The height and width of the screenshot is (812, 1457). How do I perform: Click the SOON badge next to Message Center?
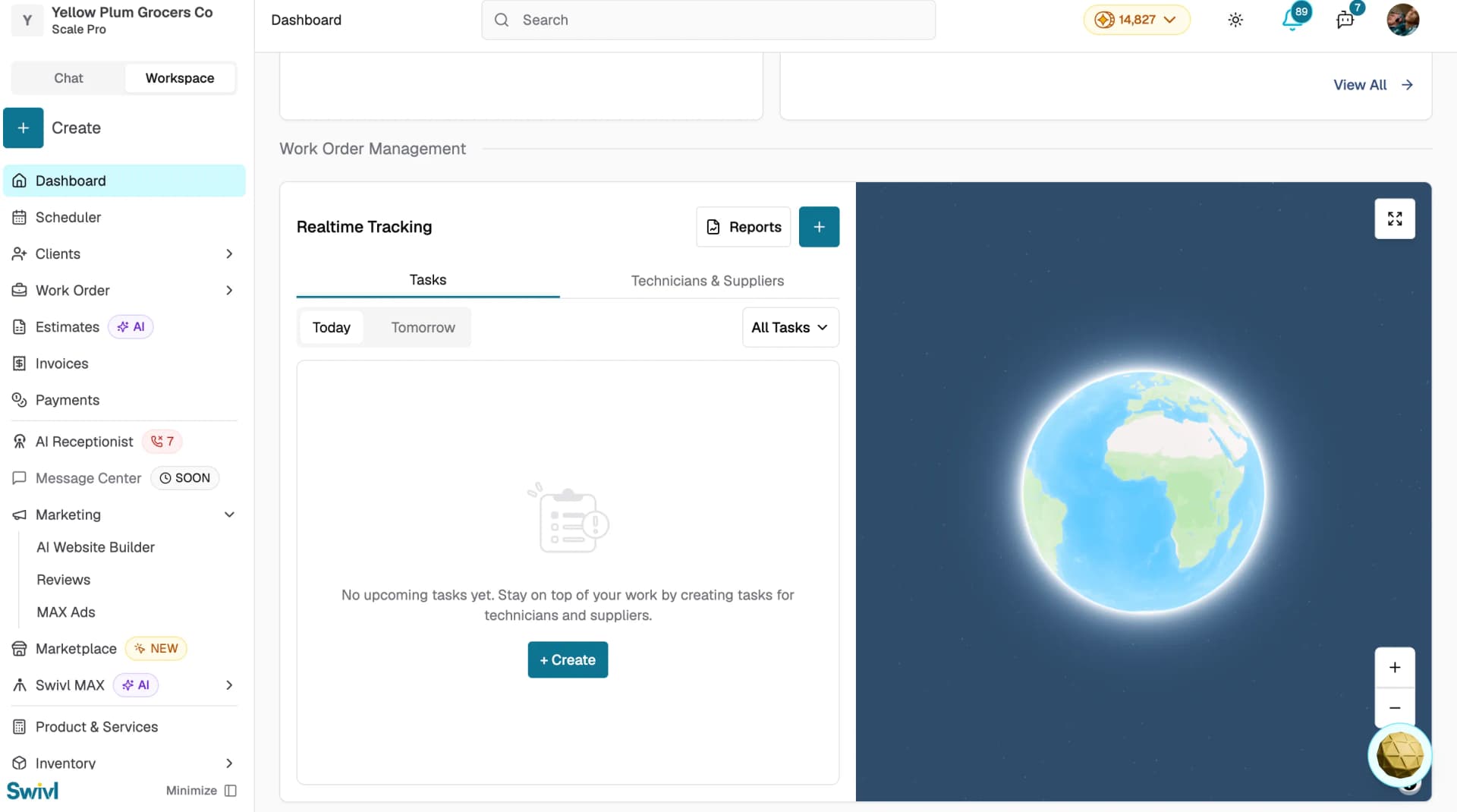(185, 478)
